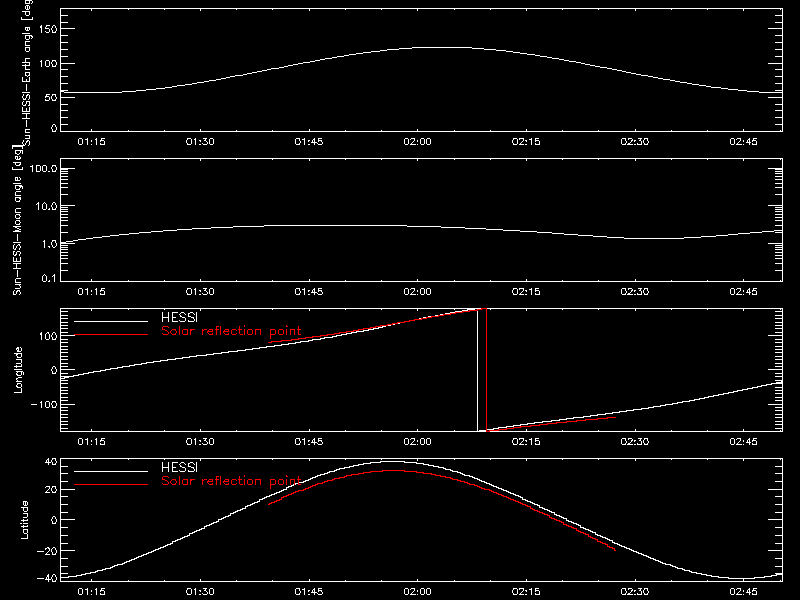
Task: Click the 100.0 tick on Moon angle axis
Action: (x=43, y=168)
